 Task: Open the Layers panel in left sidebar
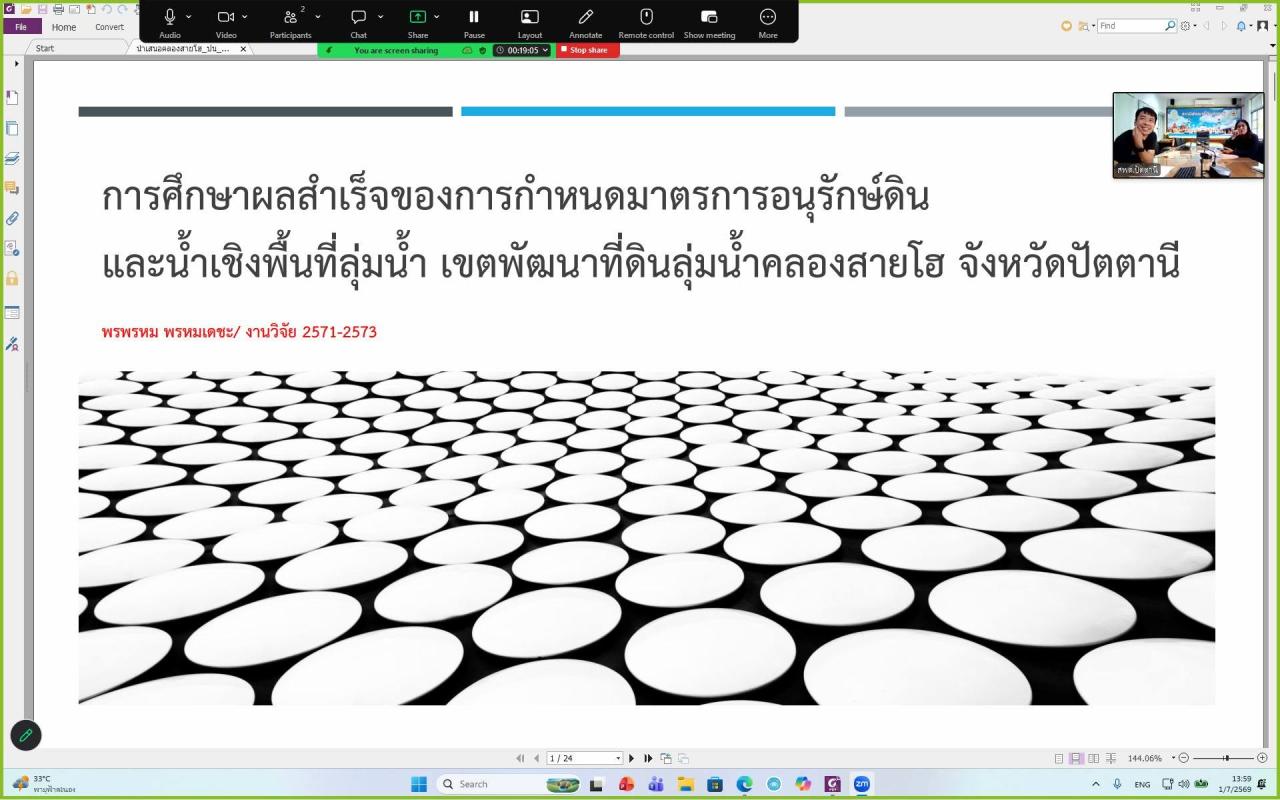pos(12,158)
